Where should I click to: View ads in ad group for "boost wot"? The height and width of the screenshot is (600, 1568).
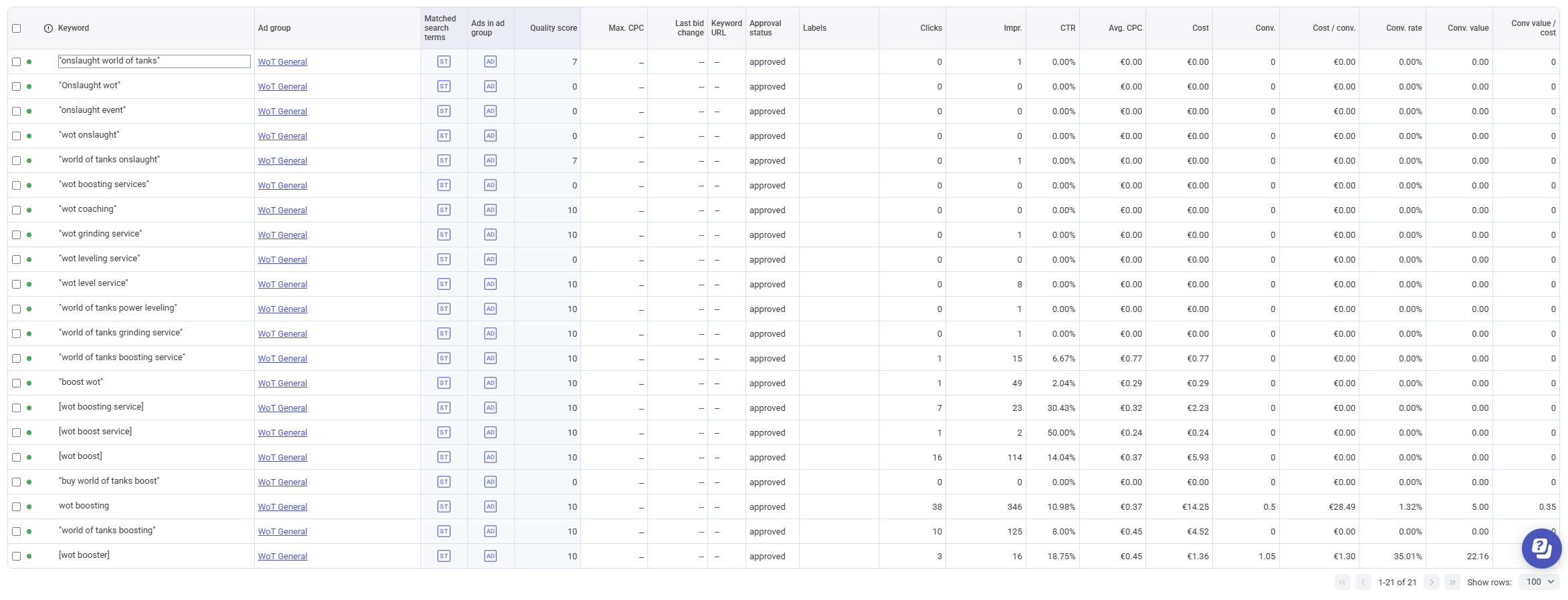tap(490, 383)
